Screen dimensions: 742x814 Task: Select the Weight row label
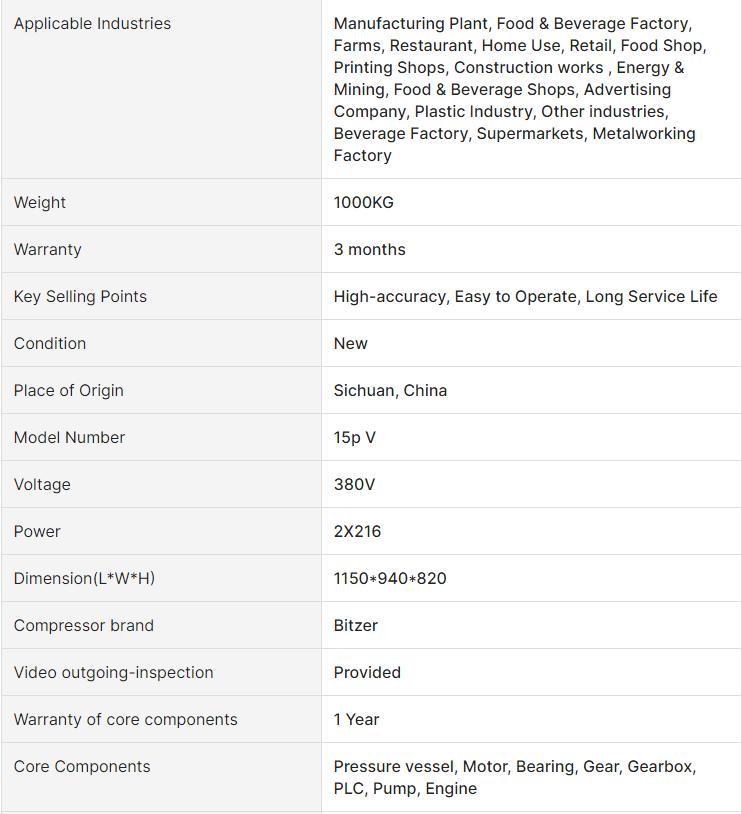[x=40, y=202]
